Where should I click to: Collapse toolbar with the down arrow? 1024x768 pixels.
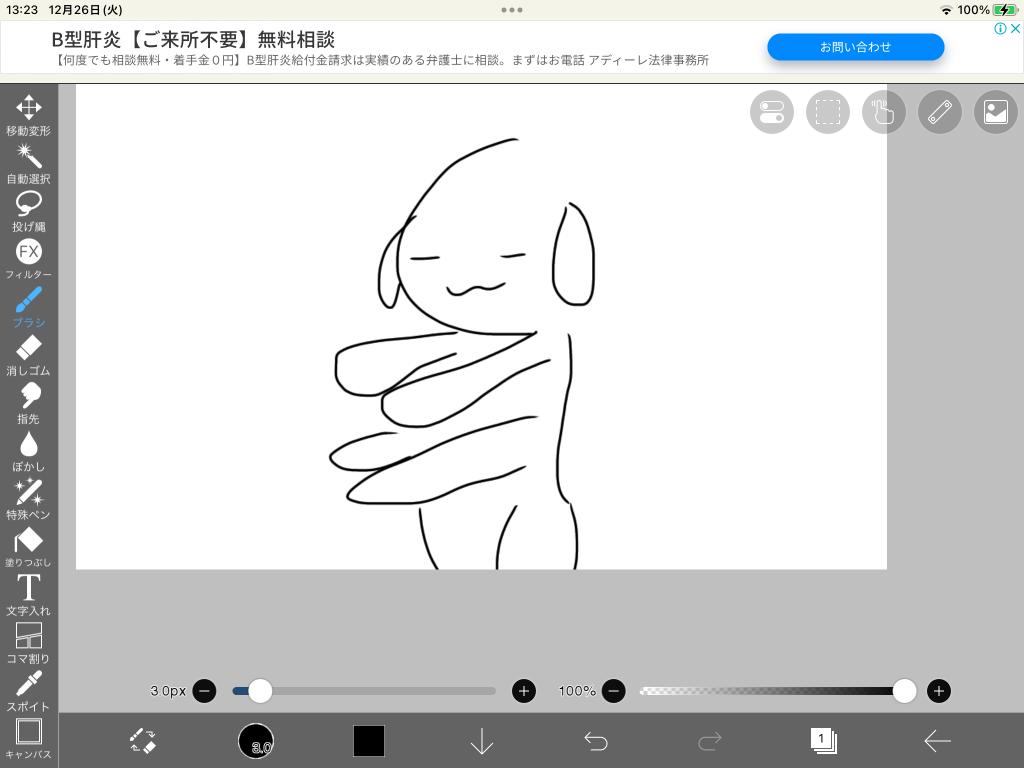coord(482,741)
